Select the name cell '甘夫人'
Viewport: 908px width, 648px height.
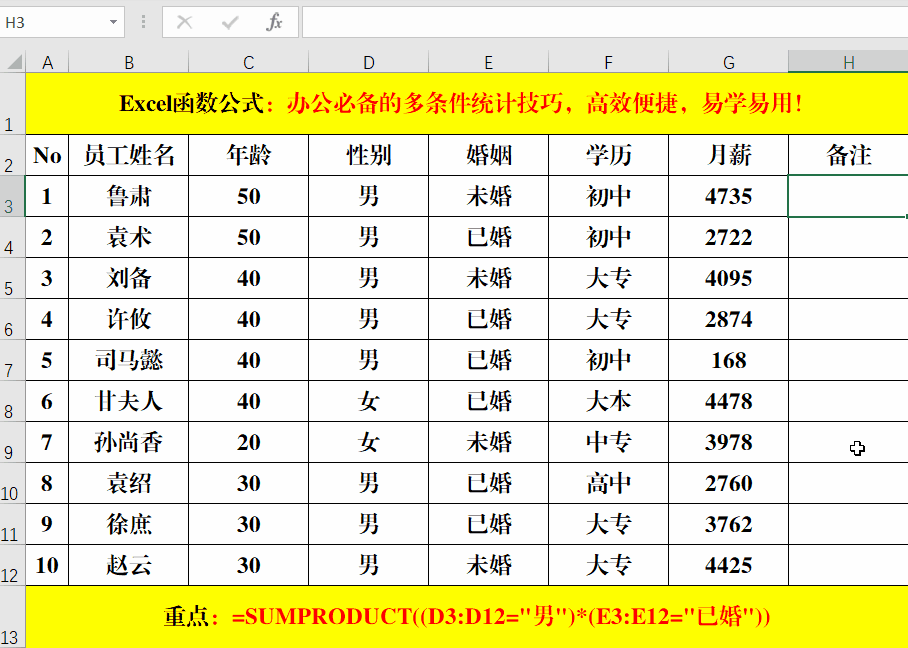click(129, 401)
